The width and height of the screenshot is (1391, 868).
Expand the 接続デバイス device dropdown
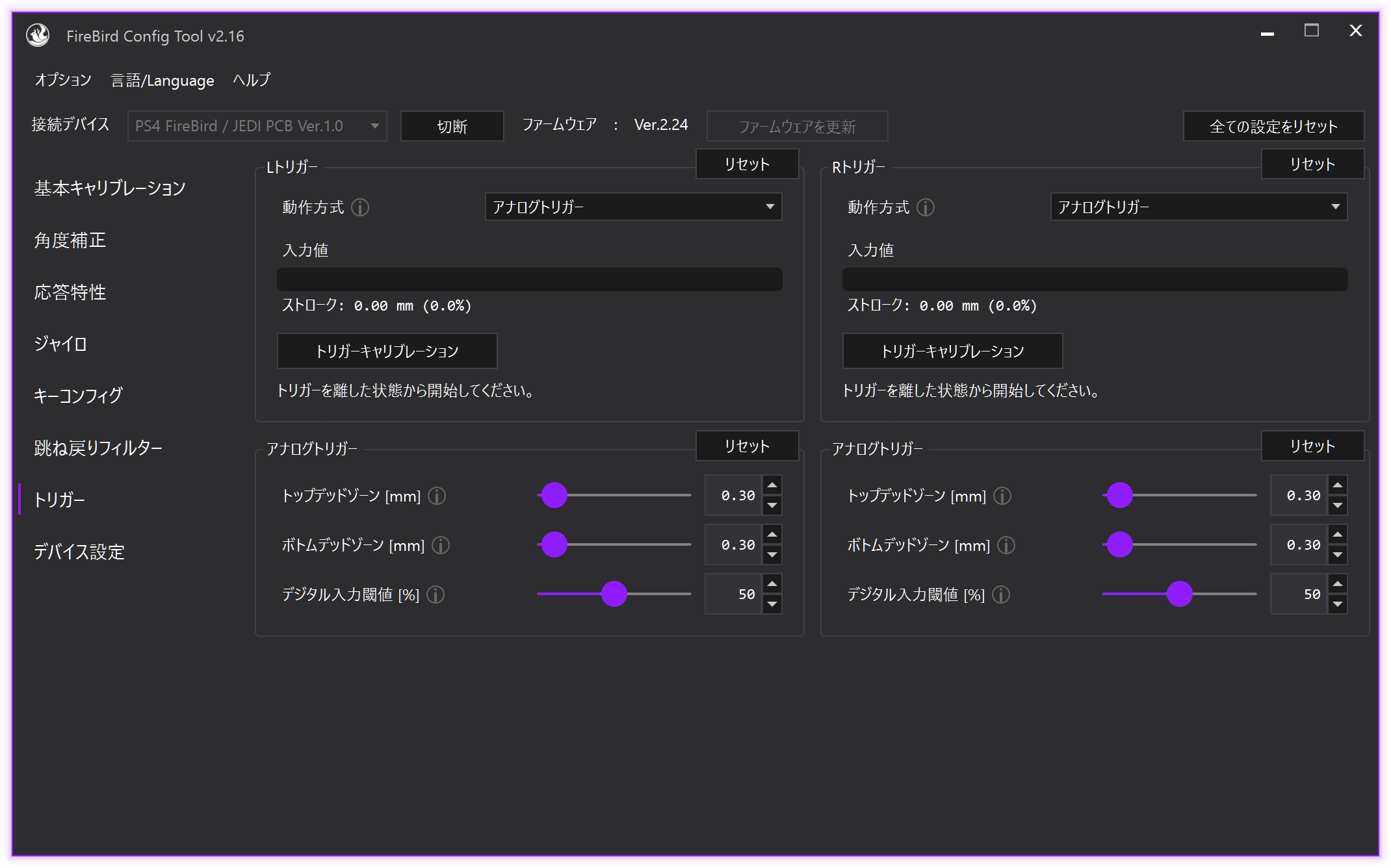[x=257, y=126]
